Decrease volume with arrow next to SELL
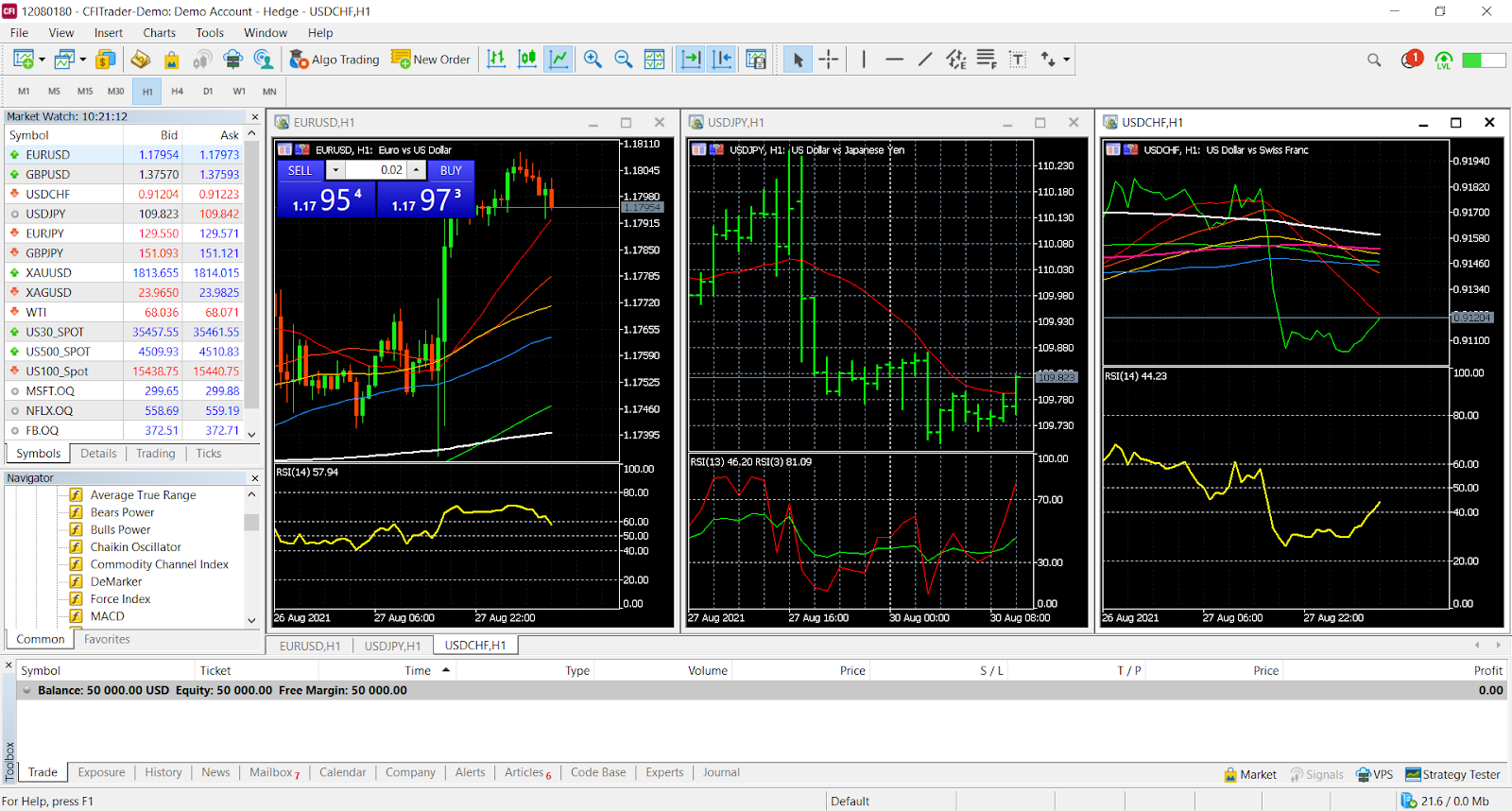 [x=335, y=170]
